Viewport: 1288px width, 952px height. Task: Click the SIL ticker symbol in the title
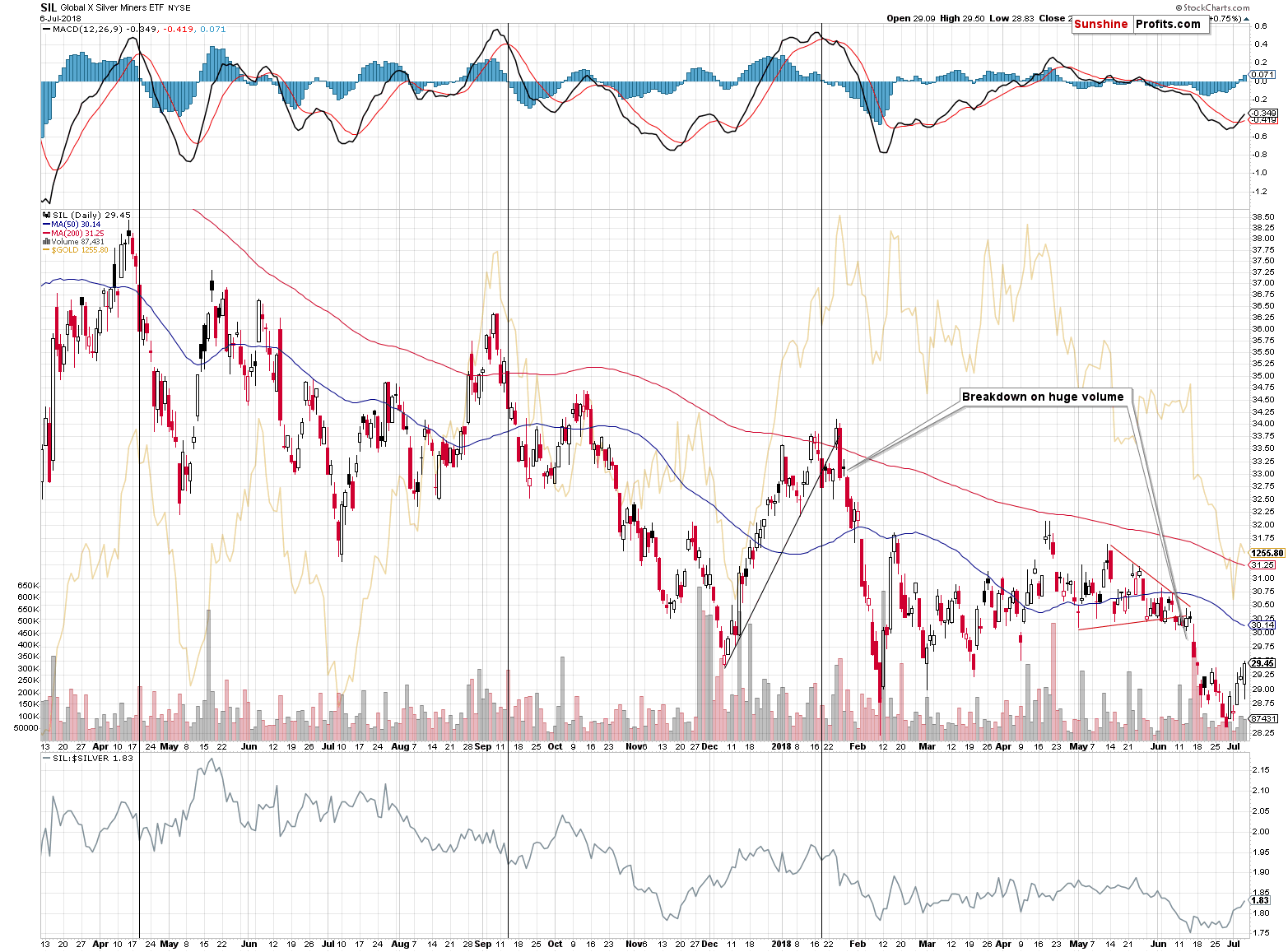(x=49, y=7)
